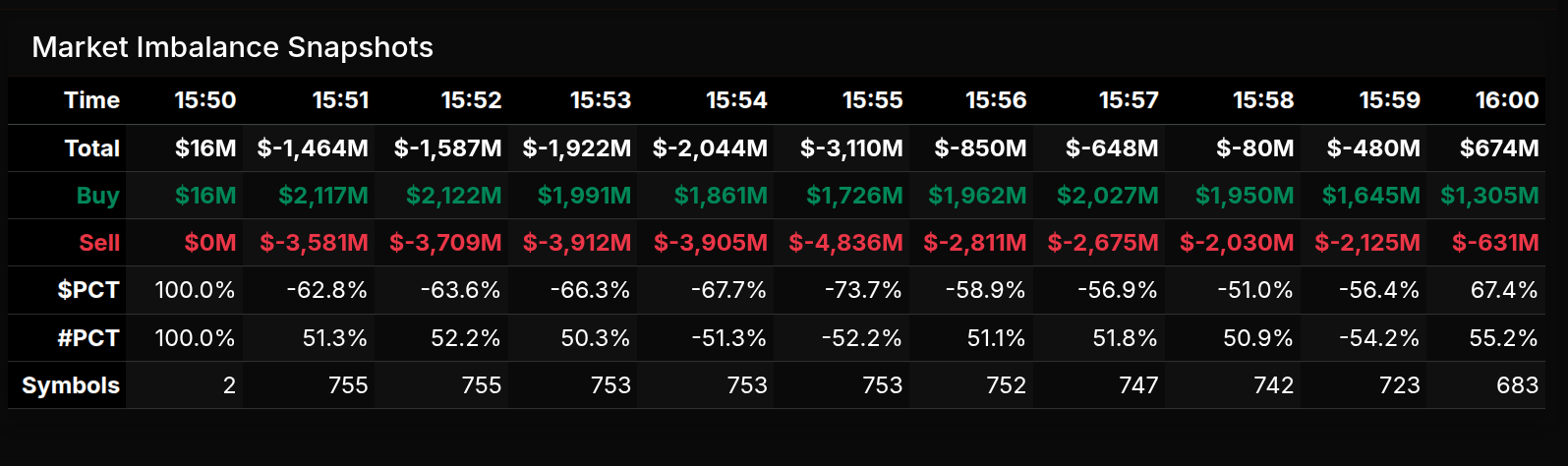The height and width of the screenshot is (466, 1568).
Task: Select the Symbols row label
Action: coord(71,385)
